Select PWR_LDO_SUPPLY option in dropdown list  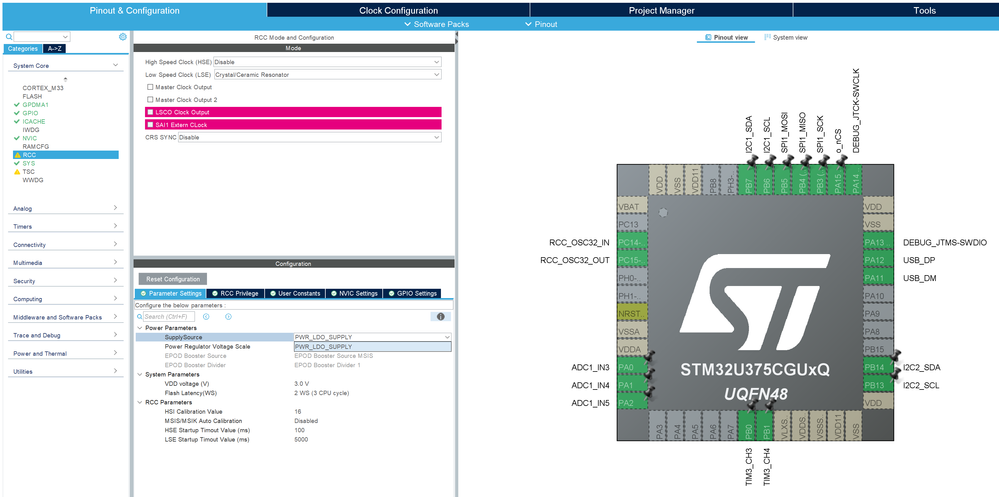[372, 347]
